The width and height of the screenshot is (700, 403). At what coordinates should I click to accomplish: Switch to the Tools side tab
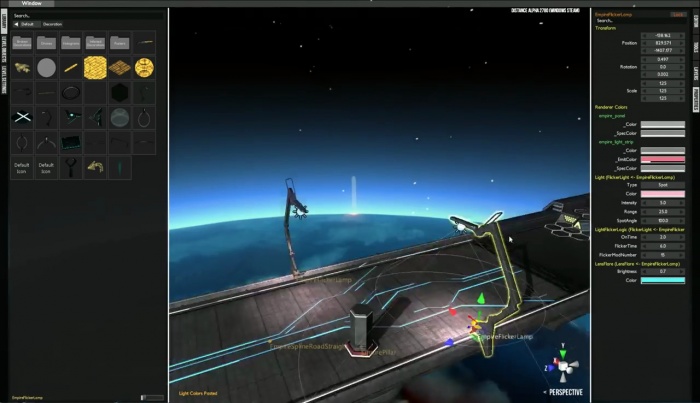[x=696, y=48]
